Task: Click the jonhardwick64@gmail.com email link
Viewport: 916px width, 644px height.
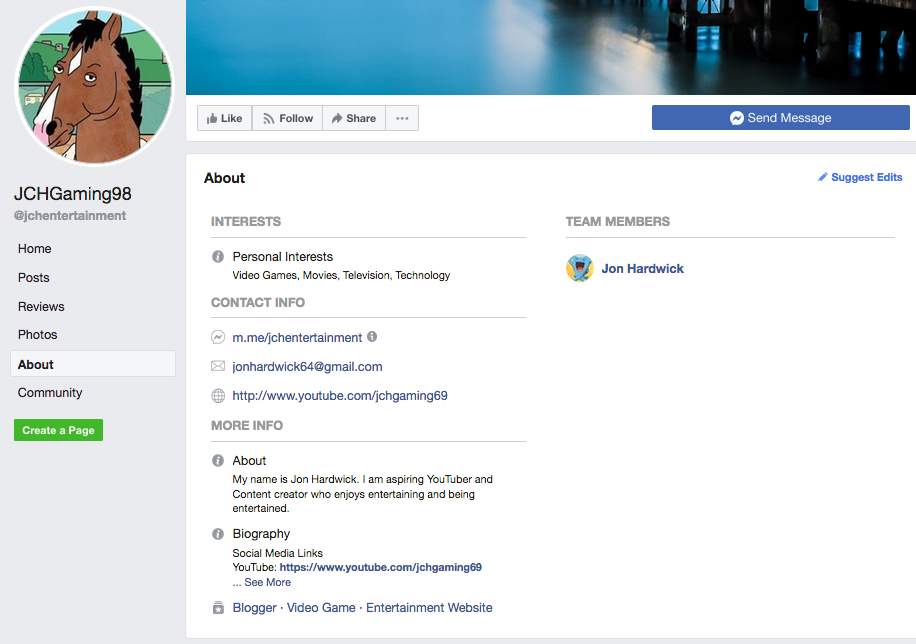Action: [307, 366]
